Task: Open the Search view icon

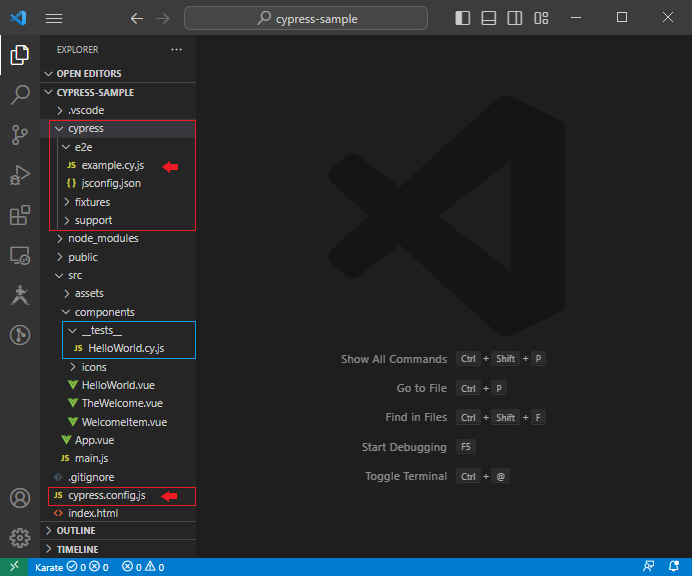Action: pos(20,94)
